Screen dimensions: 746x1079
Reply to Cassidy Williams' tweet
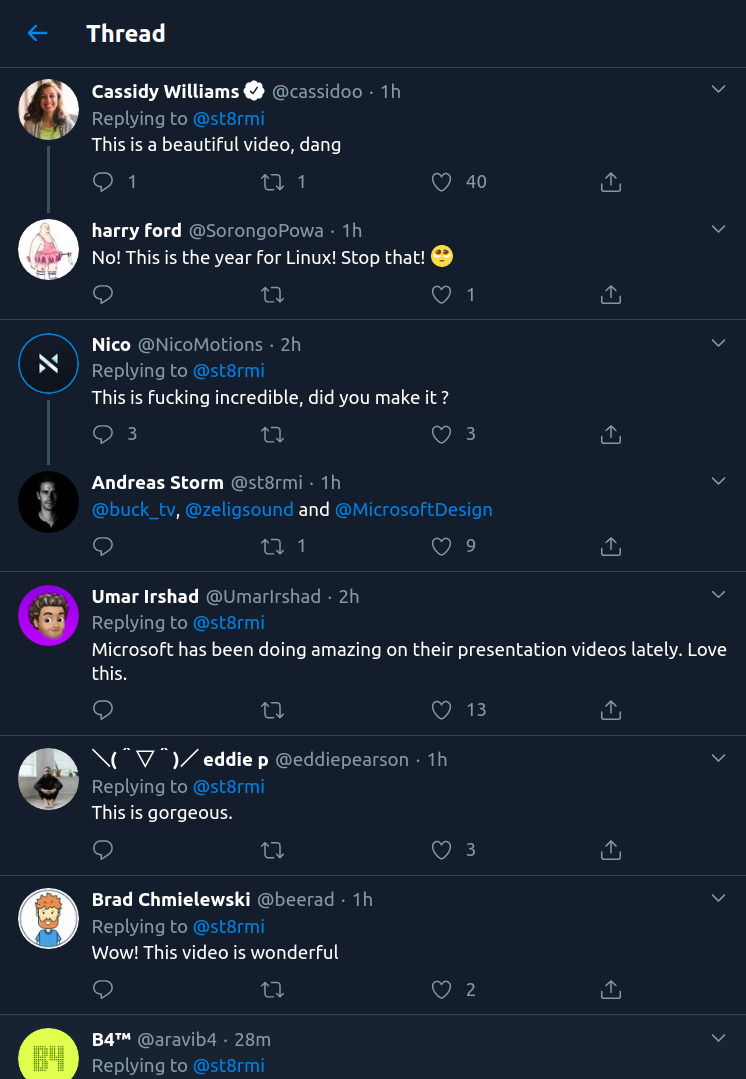[103, 182]
